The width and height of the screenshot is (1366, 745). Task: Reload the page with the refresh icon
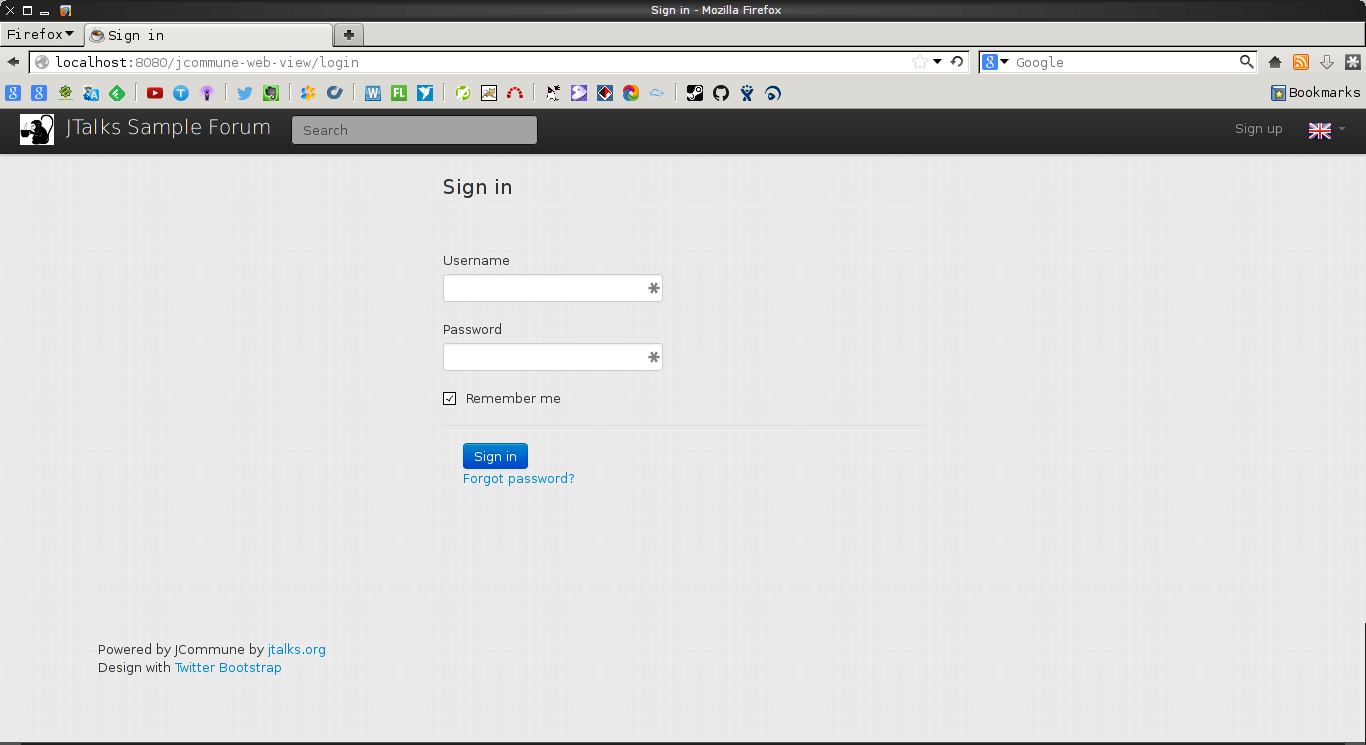click(x=957, y=62)
